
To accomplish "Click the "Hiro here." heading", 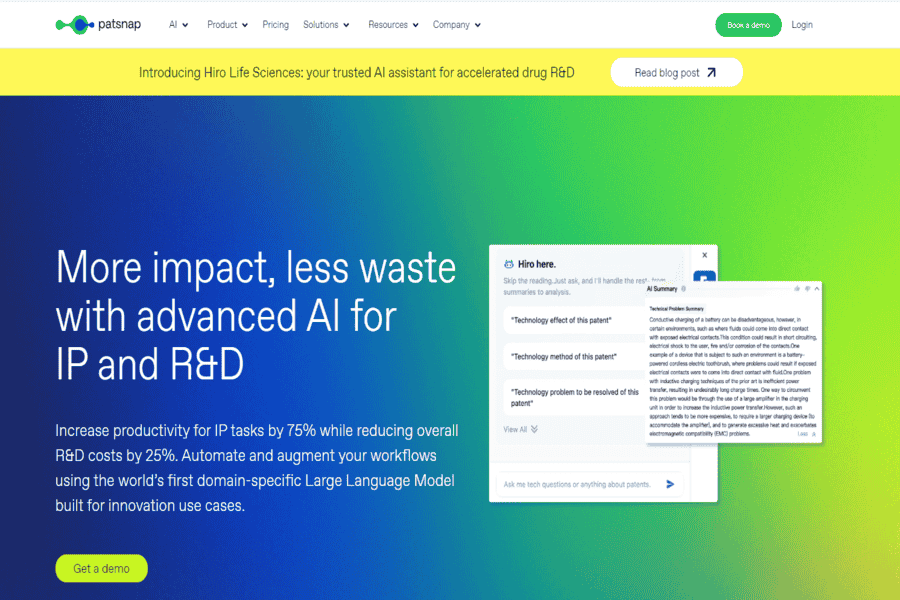I will 537,264.
